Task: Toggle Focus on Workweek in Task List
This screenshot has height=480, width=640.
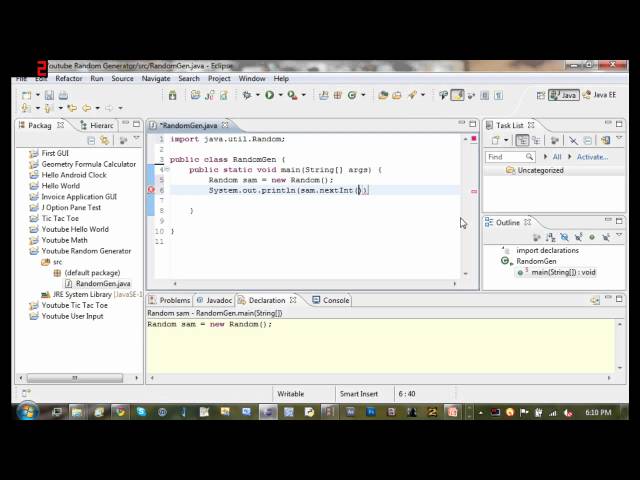Action: 555,140
